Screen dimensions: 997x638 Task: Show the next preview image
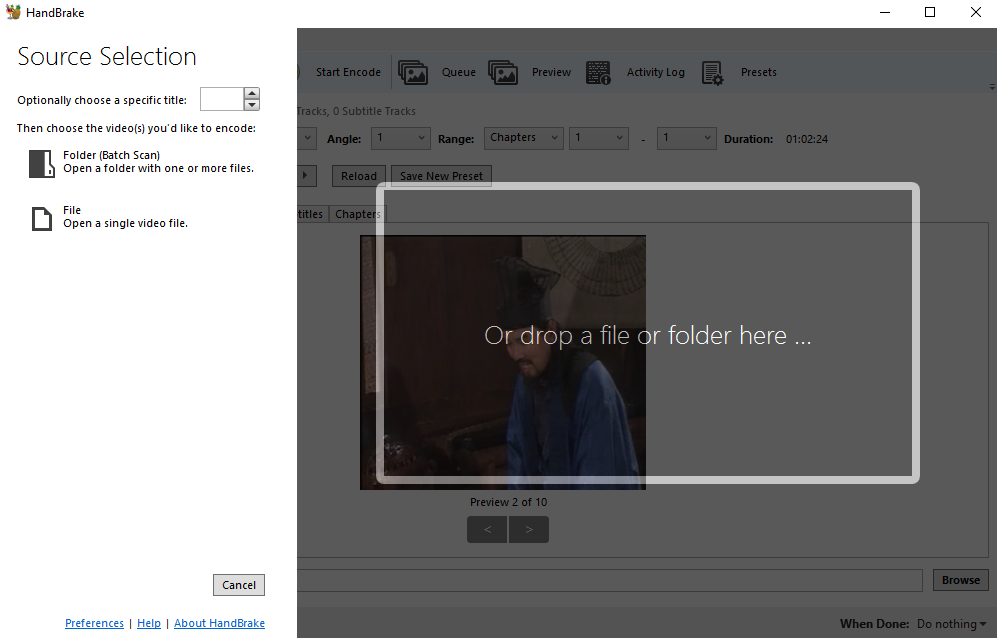coord(529,529)
